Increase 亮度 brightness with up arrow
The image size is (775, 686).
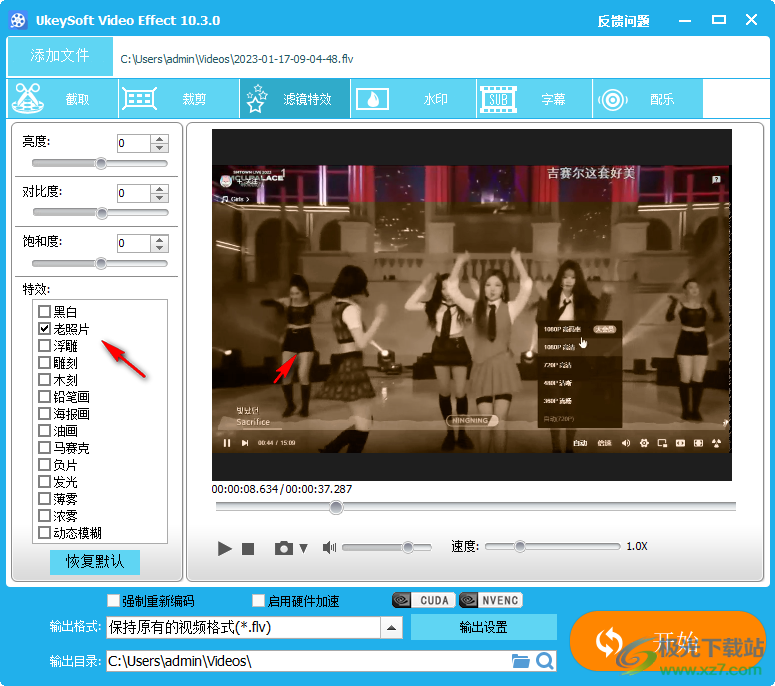159,139
